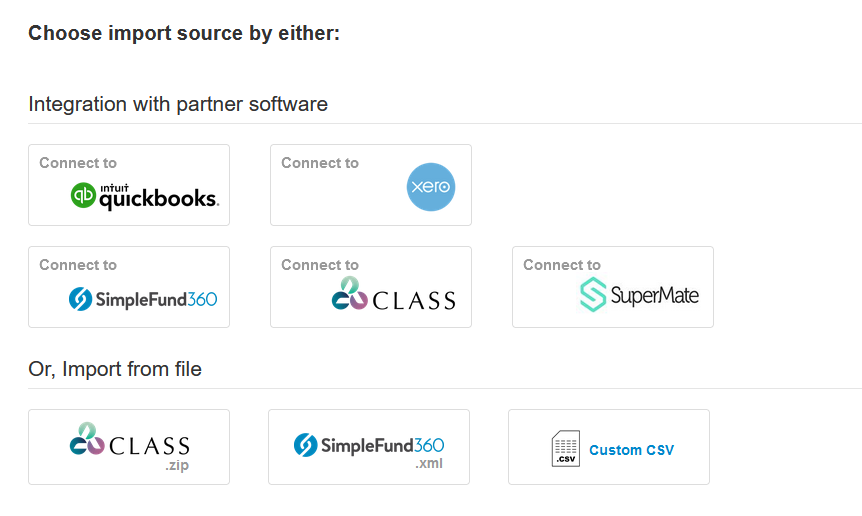
Task: Click the QuickBooks green qb logo icon
Action: point(83,196)
